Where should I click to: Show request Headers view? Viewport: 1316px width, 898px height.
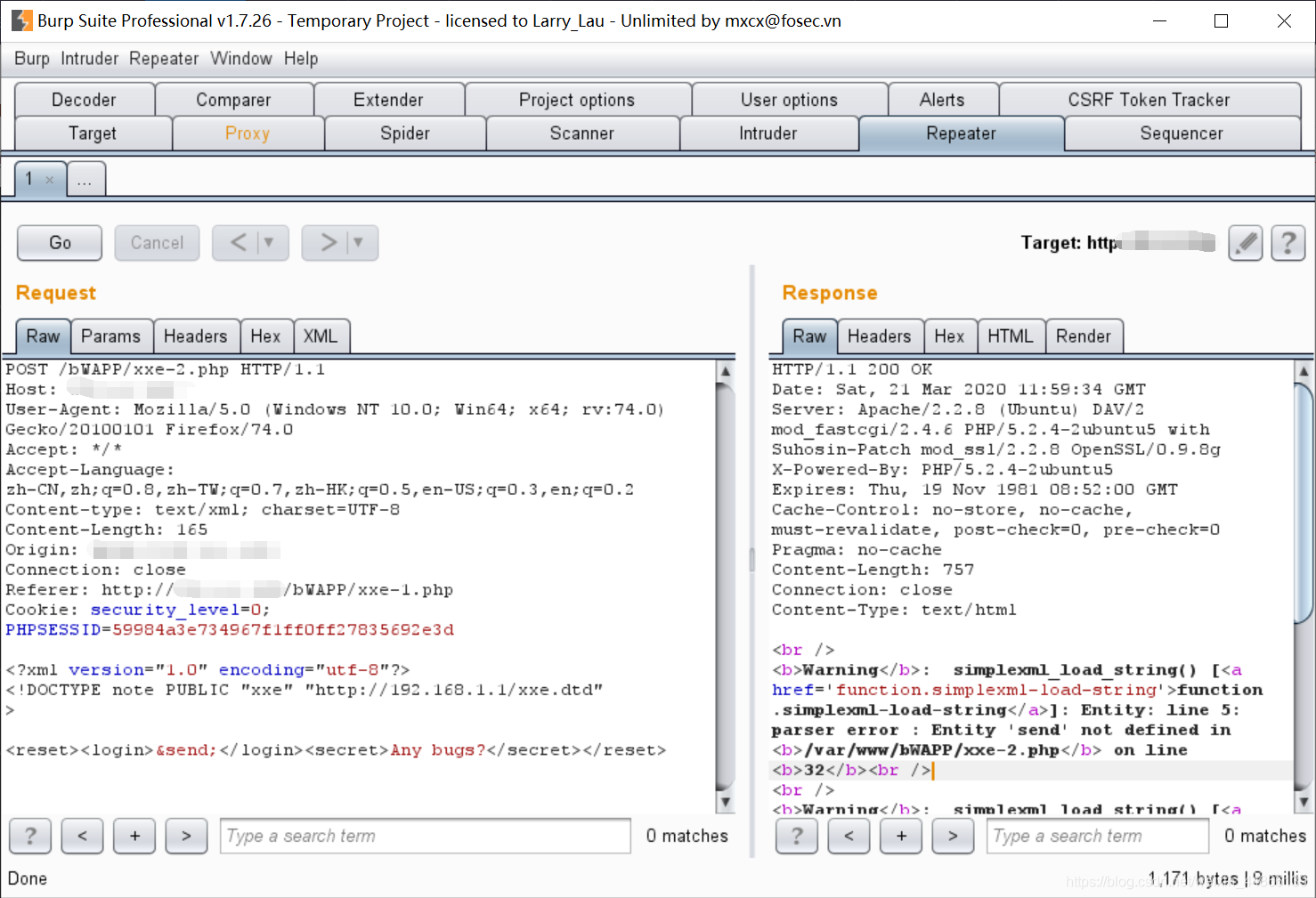click(196, 336)
